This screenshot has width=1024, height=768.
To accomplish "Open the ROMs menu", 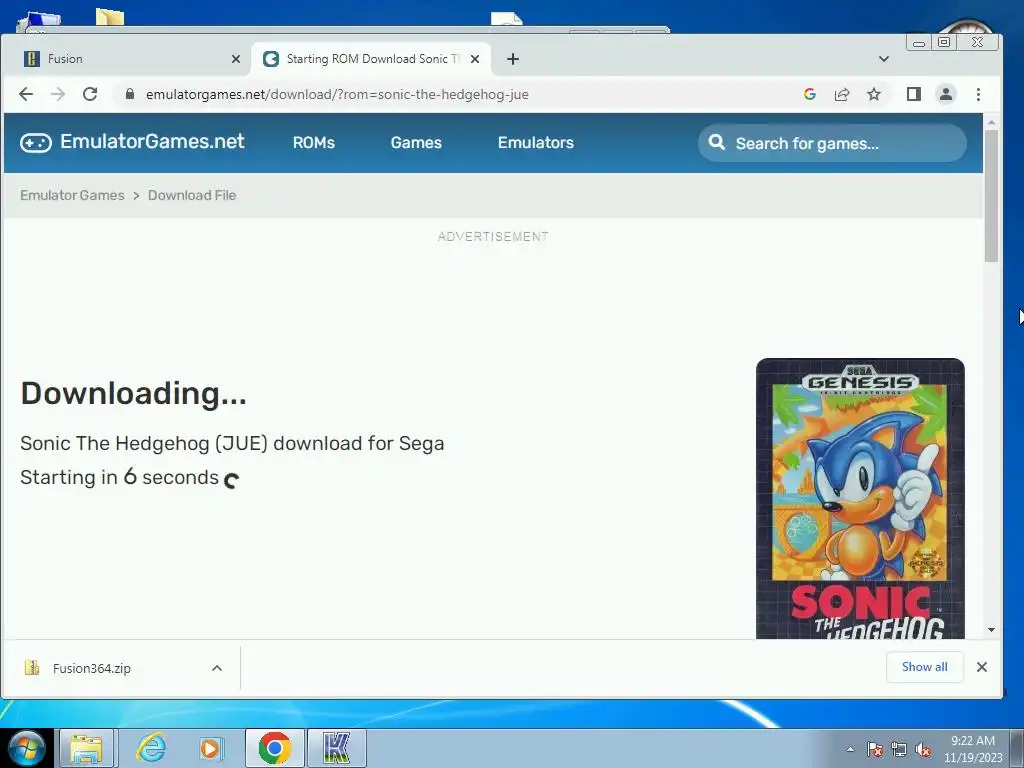I will pos(313,142).
